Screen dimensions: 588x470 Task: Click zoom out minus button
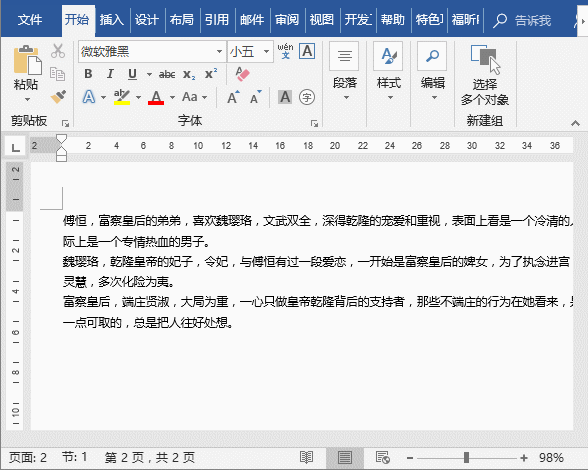point(410,458)
